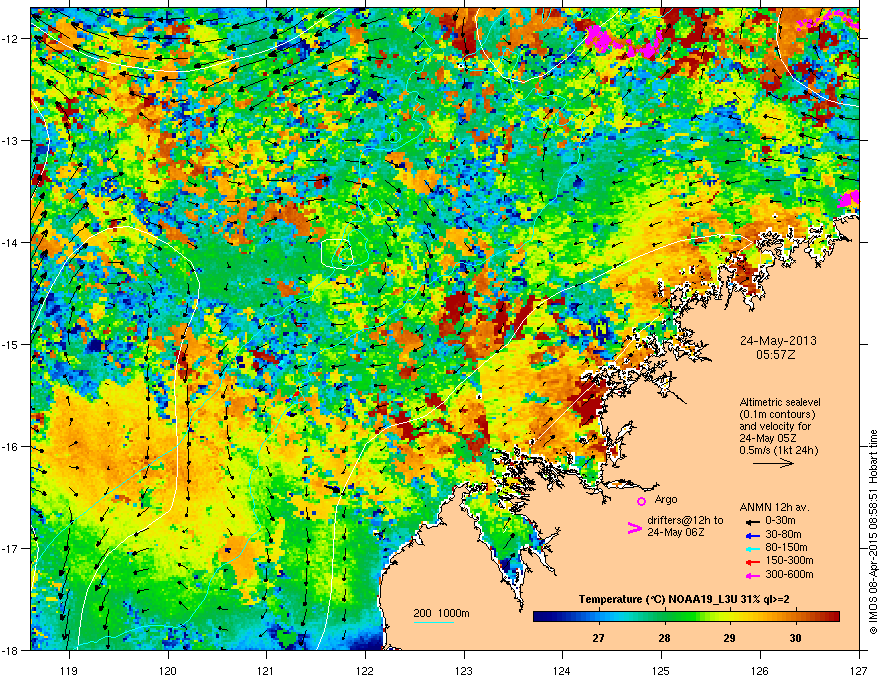Click the magenta drifters chevron symbol

click(x=634, y=527)
